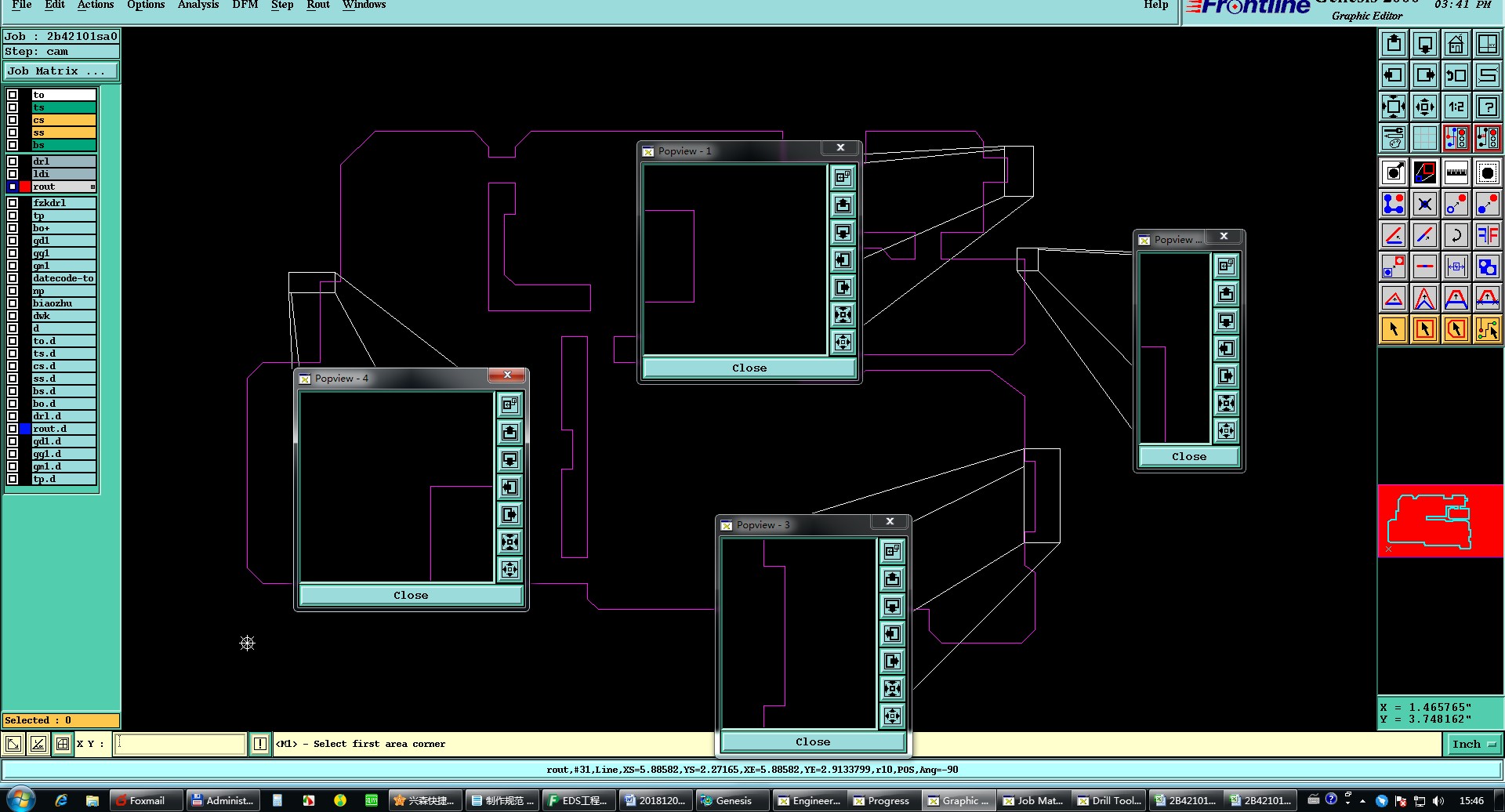This screenshot has width=1505, height=812.
Task: Click Close button in Popview - 3
Action: (813, 741)
